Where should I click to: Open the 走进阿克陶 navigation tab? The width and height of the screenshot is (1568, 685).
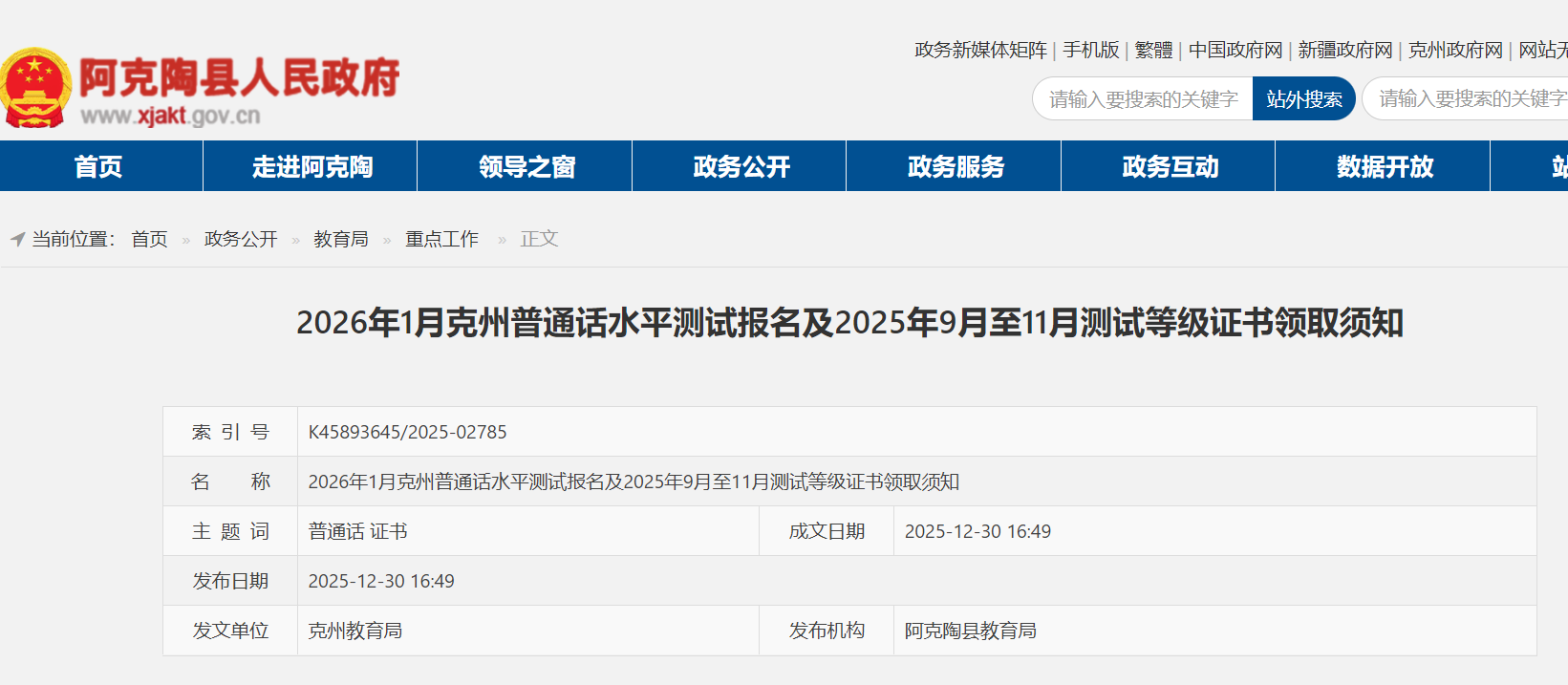(x=311, y=166)
